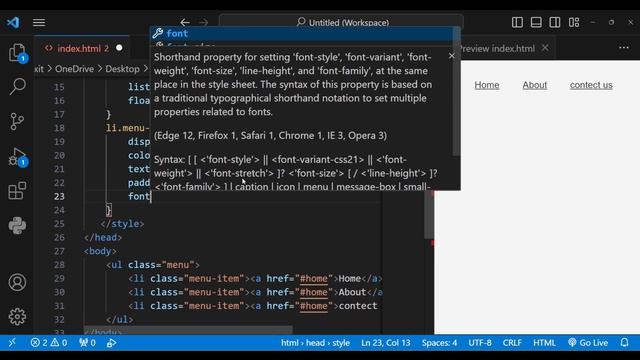This screenshot has height=360, width=640.
Task: Click the #home link on line 31
Action: (313, 306)
